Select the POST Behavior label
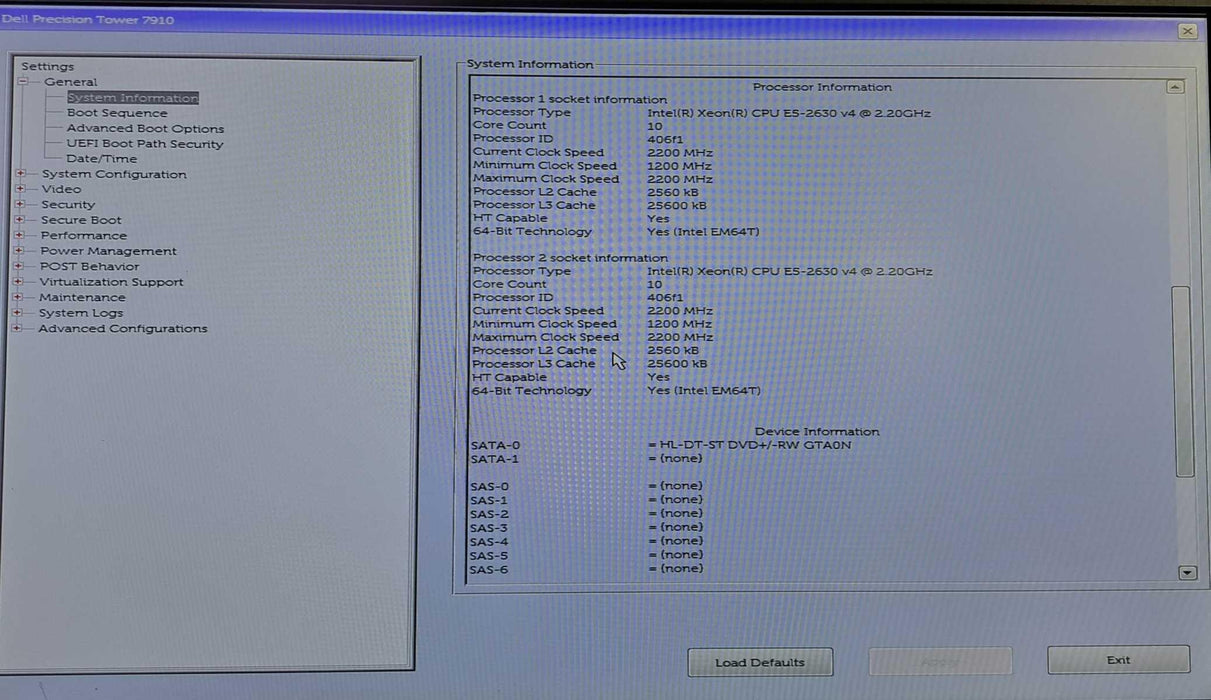The width and height of the screenshot is (1211, 700). pos(90,266)
